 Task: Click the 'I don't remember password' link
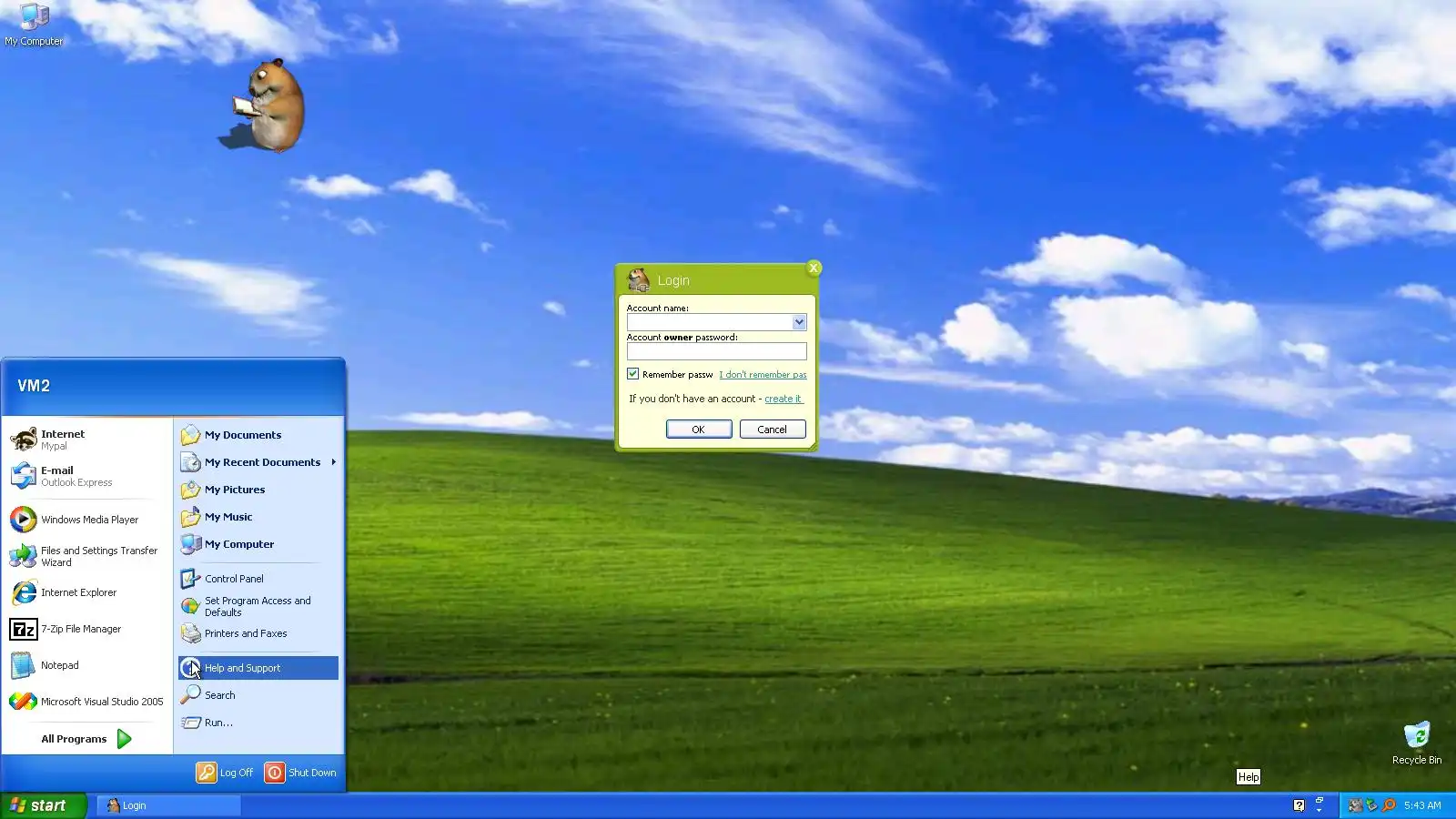[x=763, y=375]
